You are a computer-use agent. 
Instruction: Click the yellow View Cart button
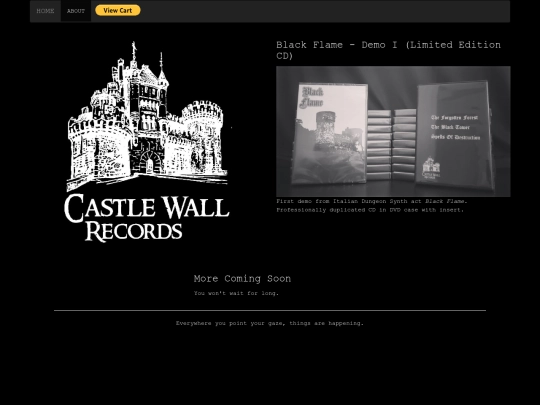(118, 10)
